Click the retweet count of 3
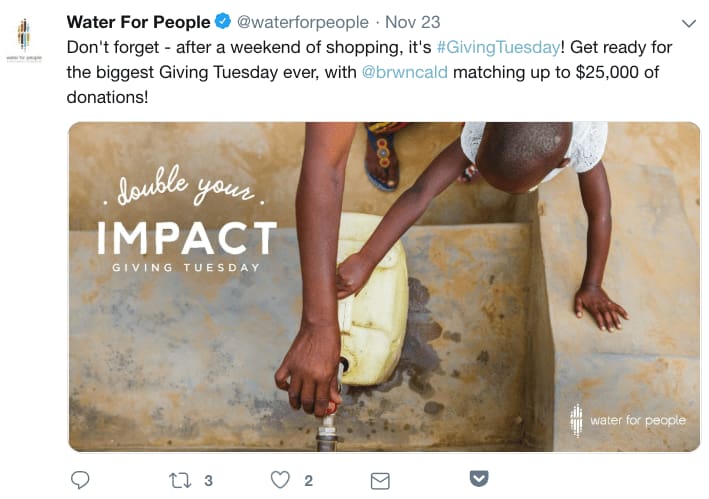 click(x=208, y=480)
